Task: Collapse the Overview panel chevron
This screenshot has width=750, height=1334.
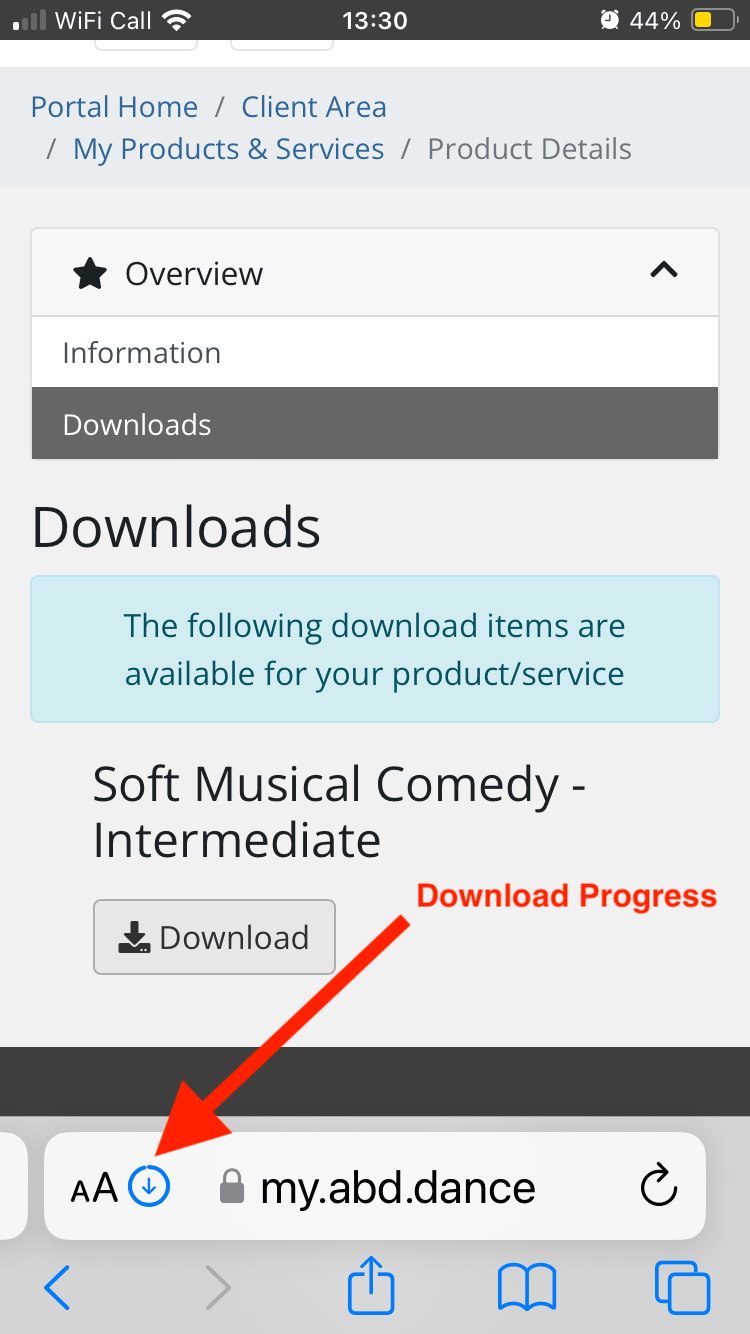Action: (664, 271)
